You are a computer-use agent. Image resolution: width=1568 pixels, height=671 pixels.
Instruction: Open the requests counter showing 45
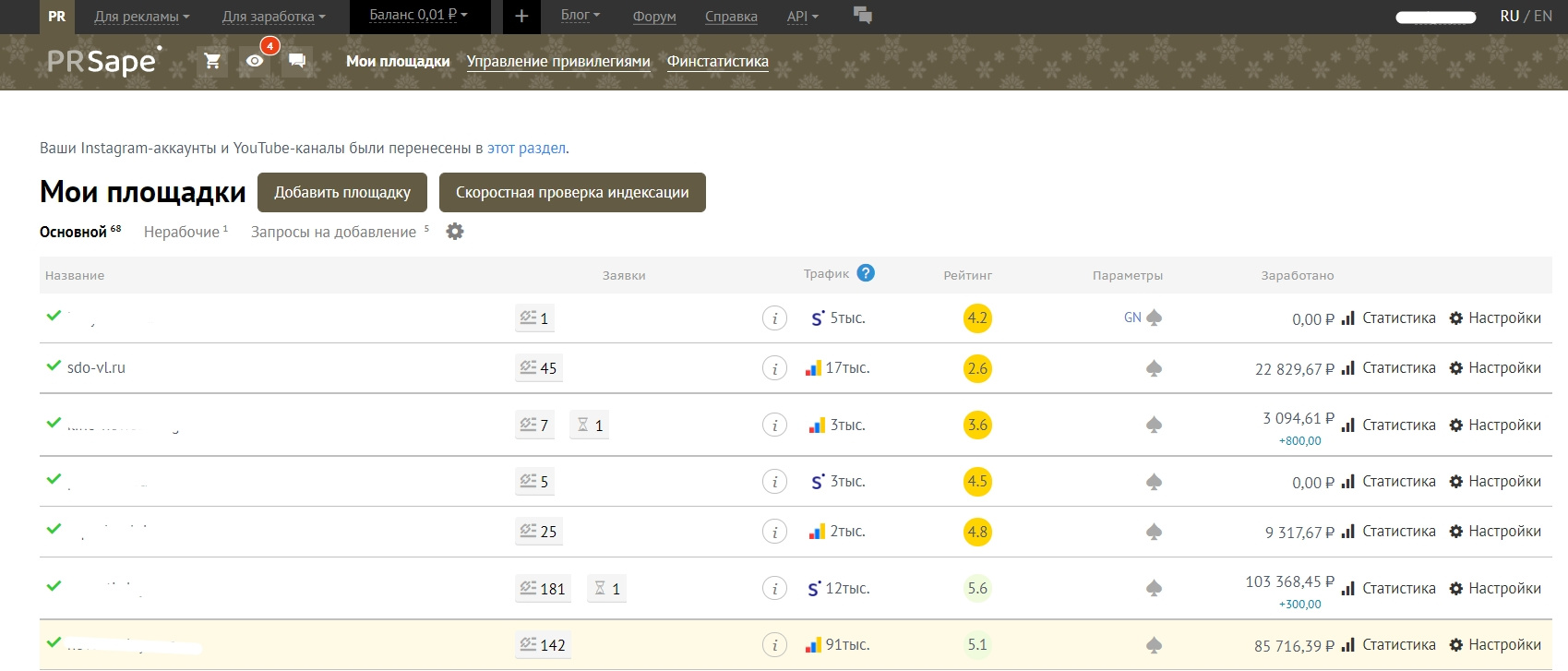538,368
